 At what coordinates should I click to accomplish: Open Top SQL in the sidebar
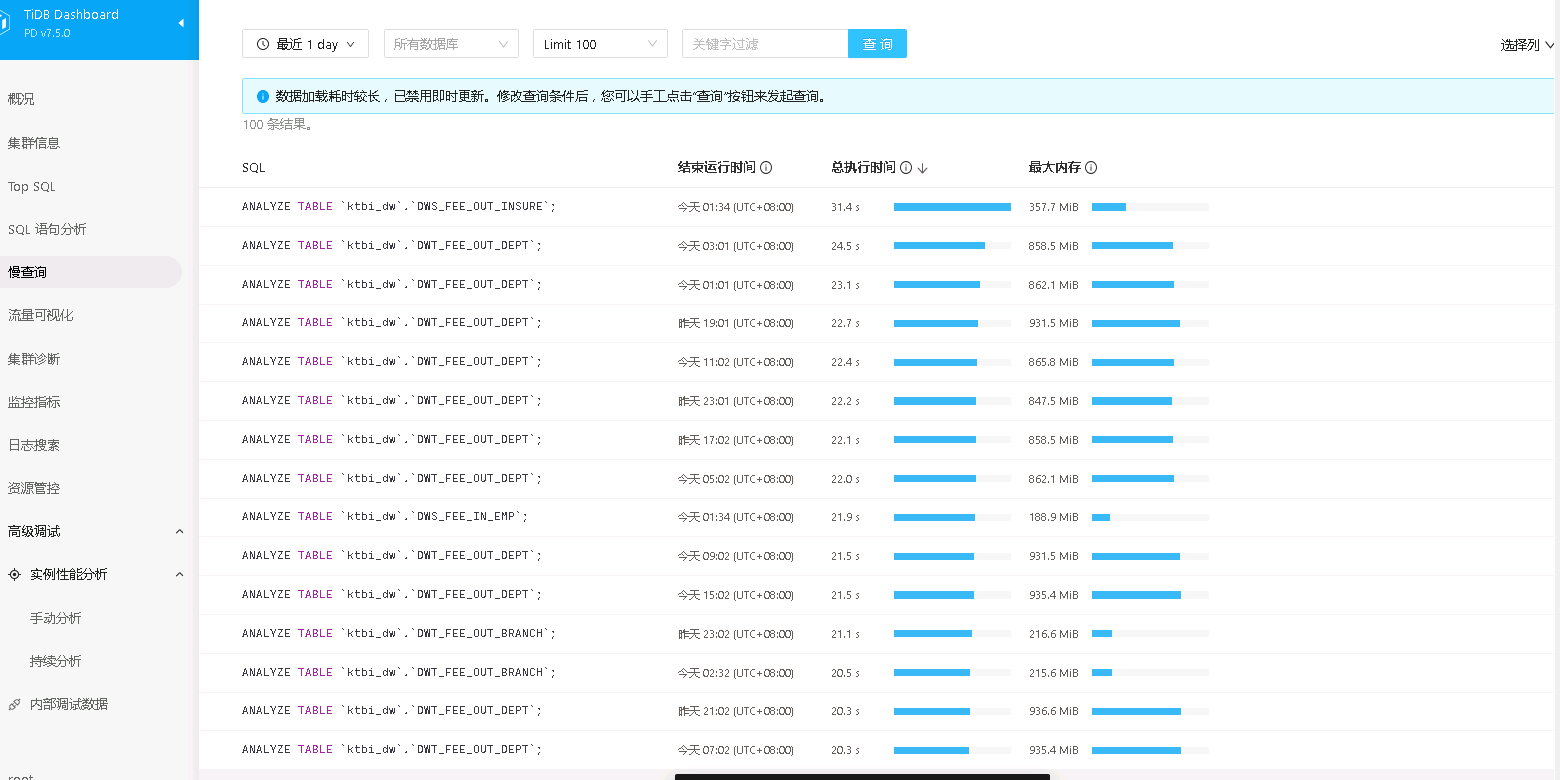(32, 187)
